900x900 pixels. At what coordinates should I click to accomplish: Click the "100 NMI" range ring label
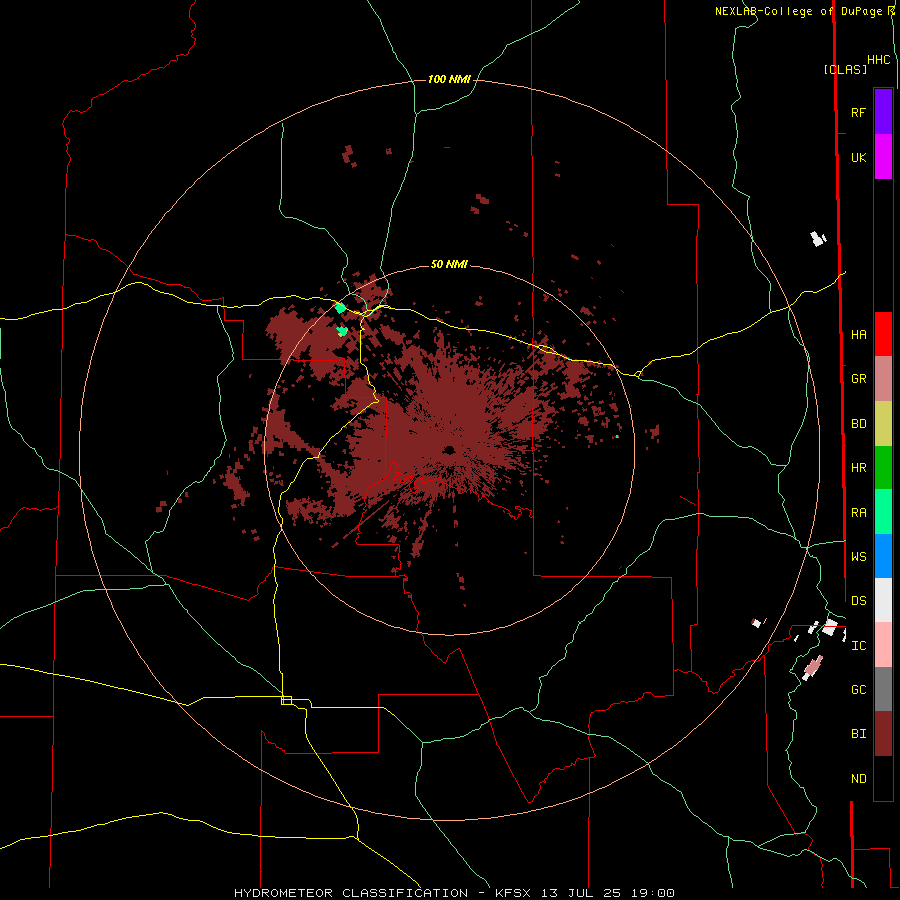449,79
